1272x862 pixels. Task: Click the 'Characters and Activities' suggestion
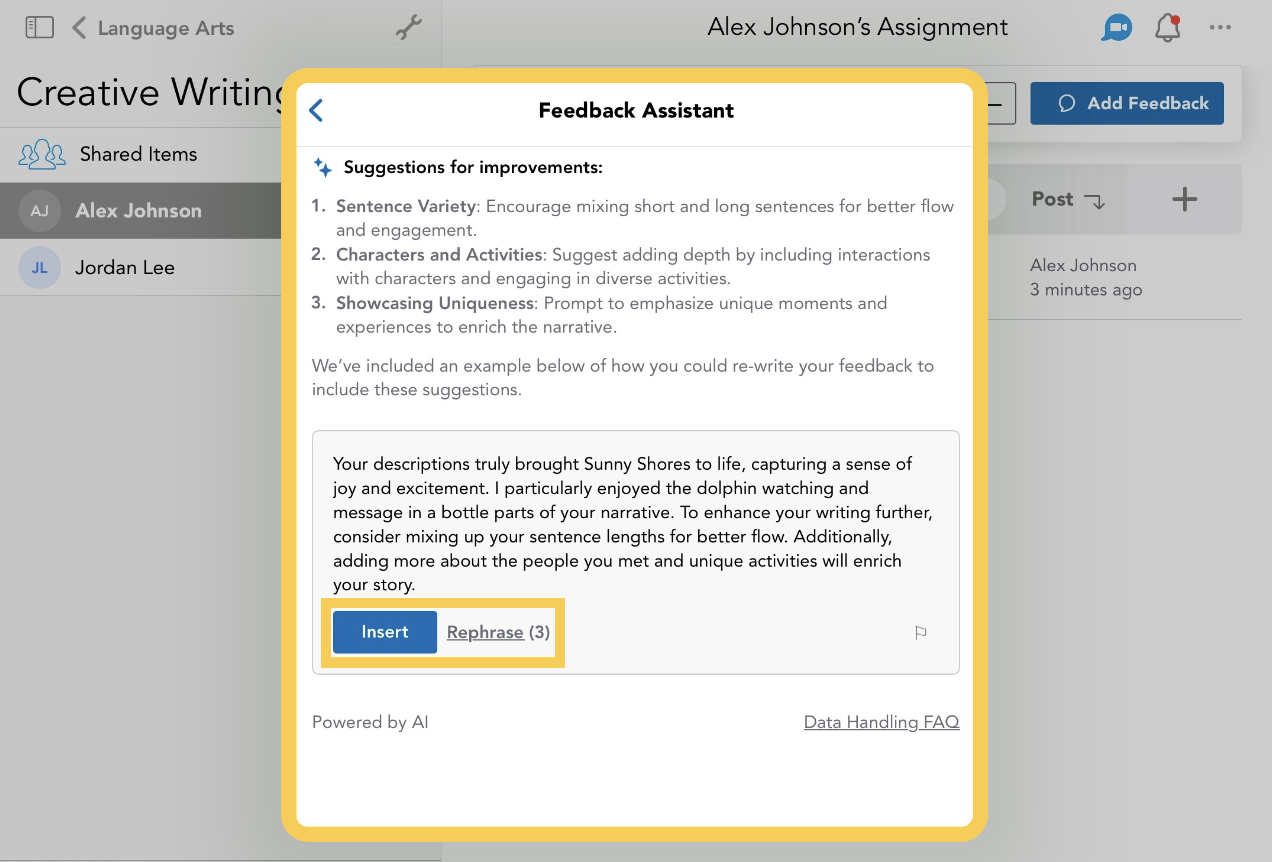pyautogui.click(x=633, y=266)
